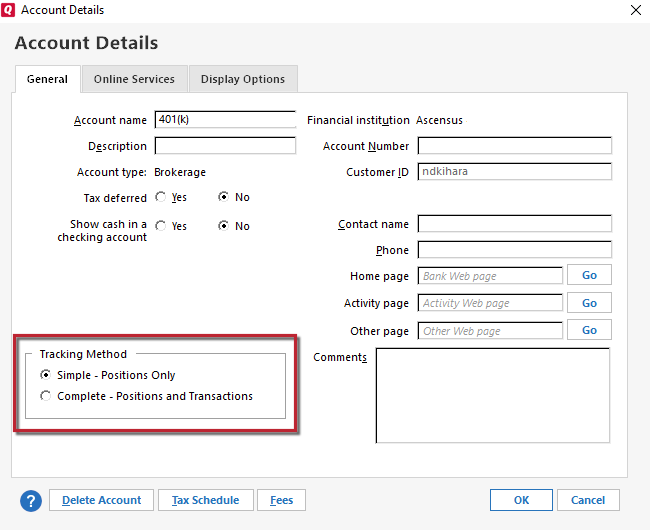Click the Quicken logo in title bar
Viewport: 650px width, 530px height.
8,10
